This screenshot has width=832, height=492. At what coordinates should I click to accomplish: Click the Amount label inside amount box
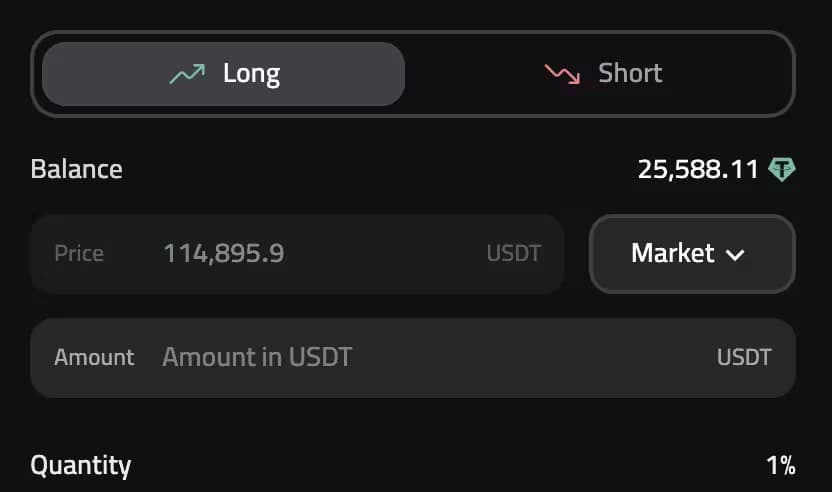[94, 357]
